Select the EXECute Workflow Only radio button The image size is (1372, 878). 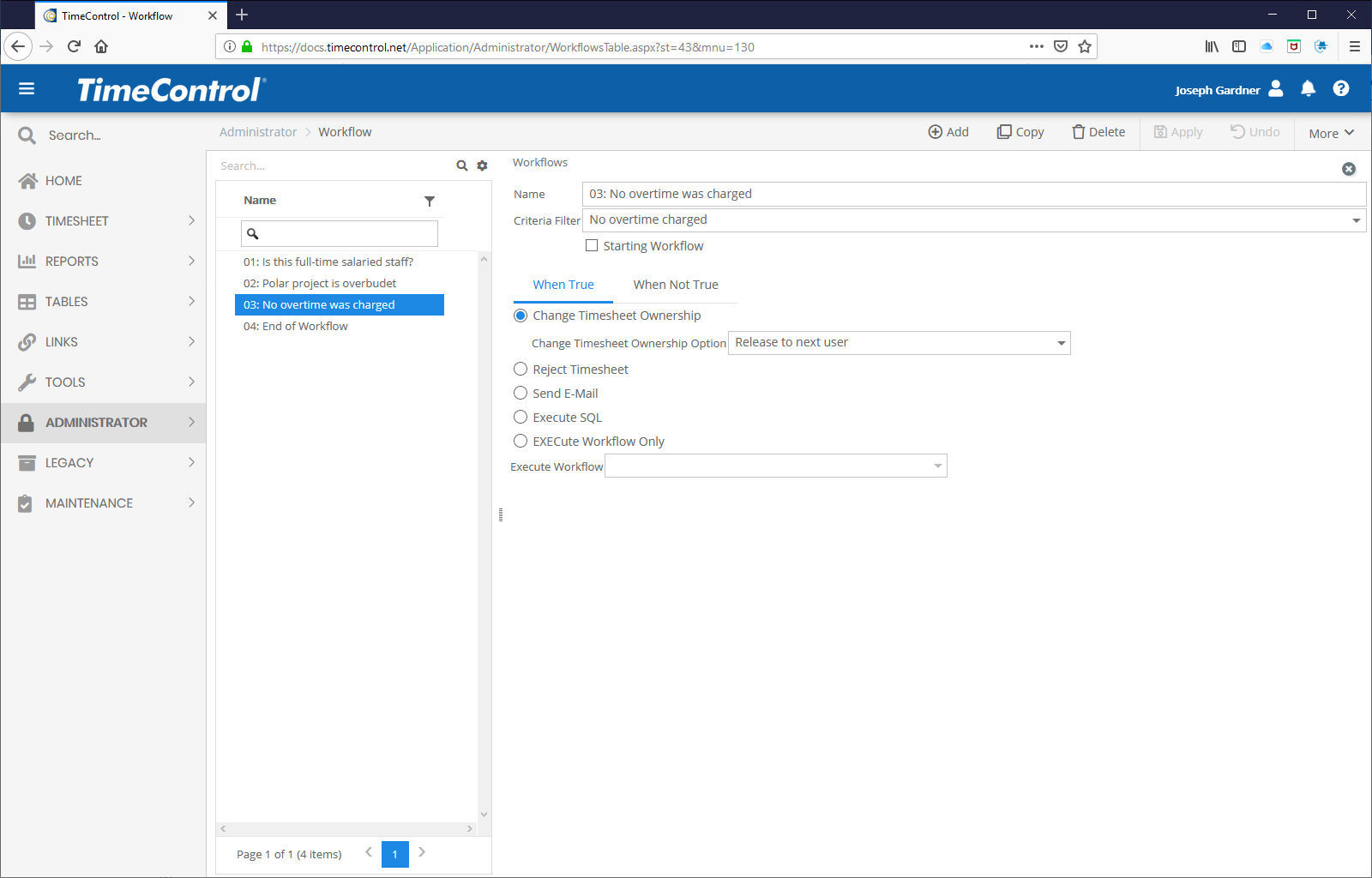point(521,442)
